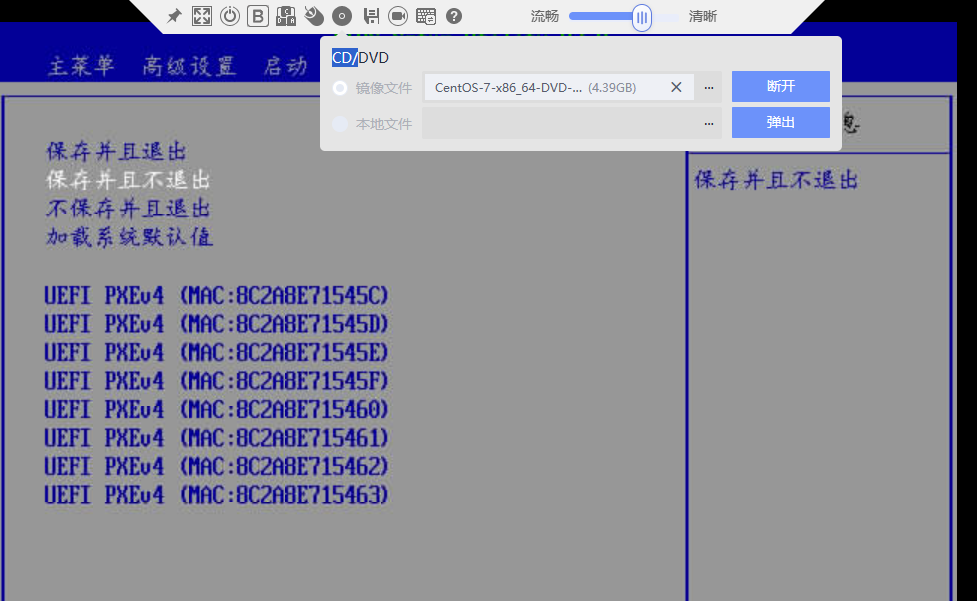This screenshot has height=601, width=977.
Task: Click help text 保存并且不退出 in right panel
Action: tap(776, 180)
